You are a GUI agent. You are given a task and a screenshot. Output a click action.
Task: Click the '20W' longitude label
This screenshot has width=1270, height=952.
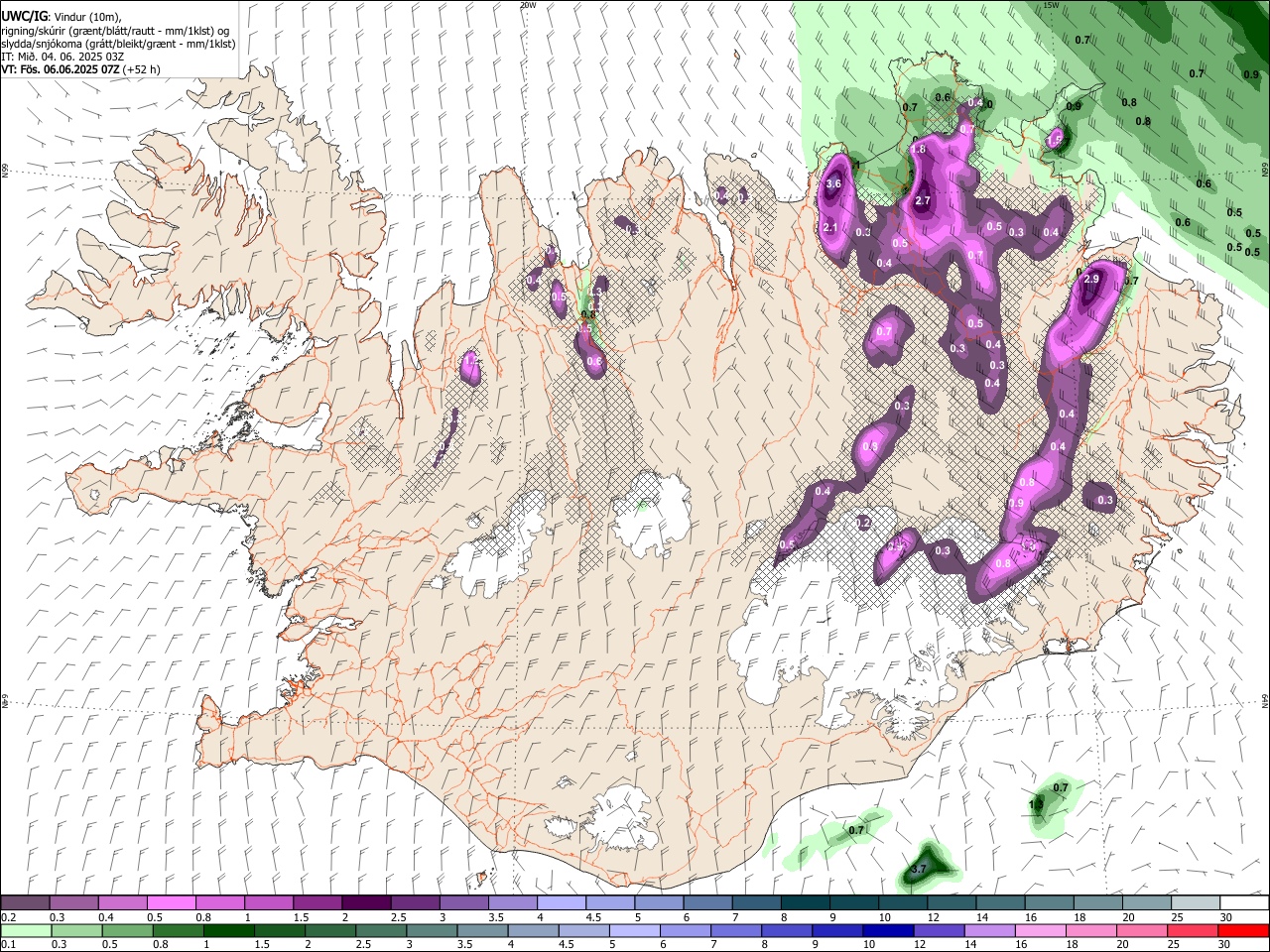(528, 5)
